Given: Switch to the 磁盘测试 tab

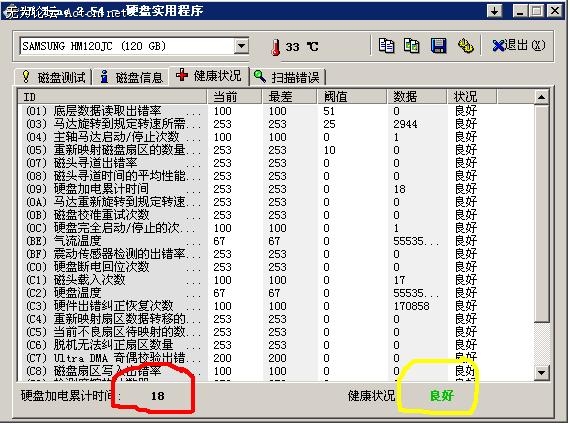Looking at the screenshot, I should tap(53, 77).
